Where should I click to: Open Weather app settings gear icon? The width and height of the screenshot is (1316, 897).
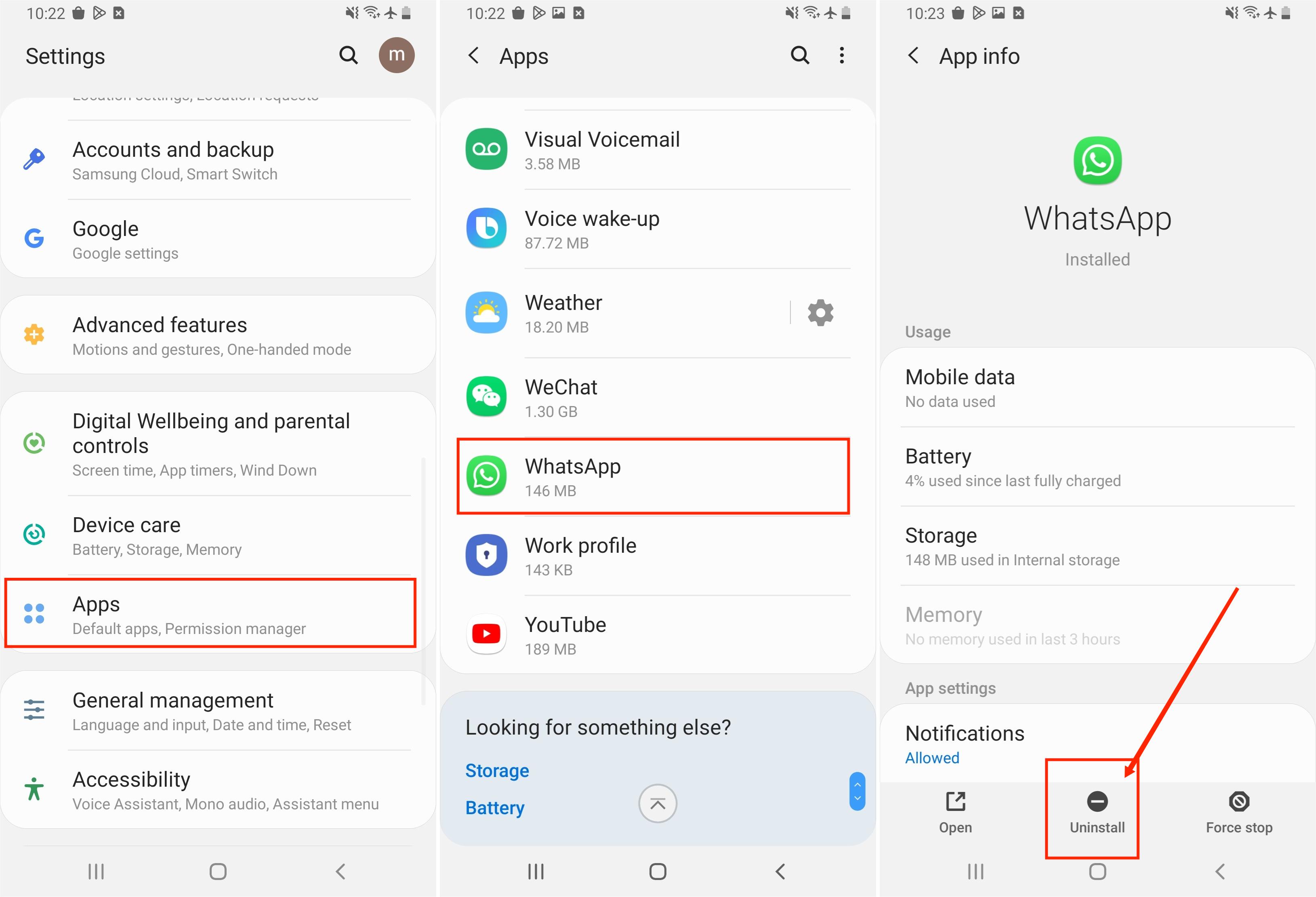pyautogui.click(x=820, y=313)
